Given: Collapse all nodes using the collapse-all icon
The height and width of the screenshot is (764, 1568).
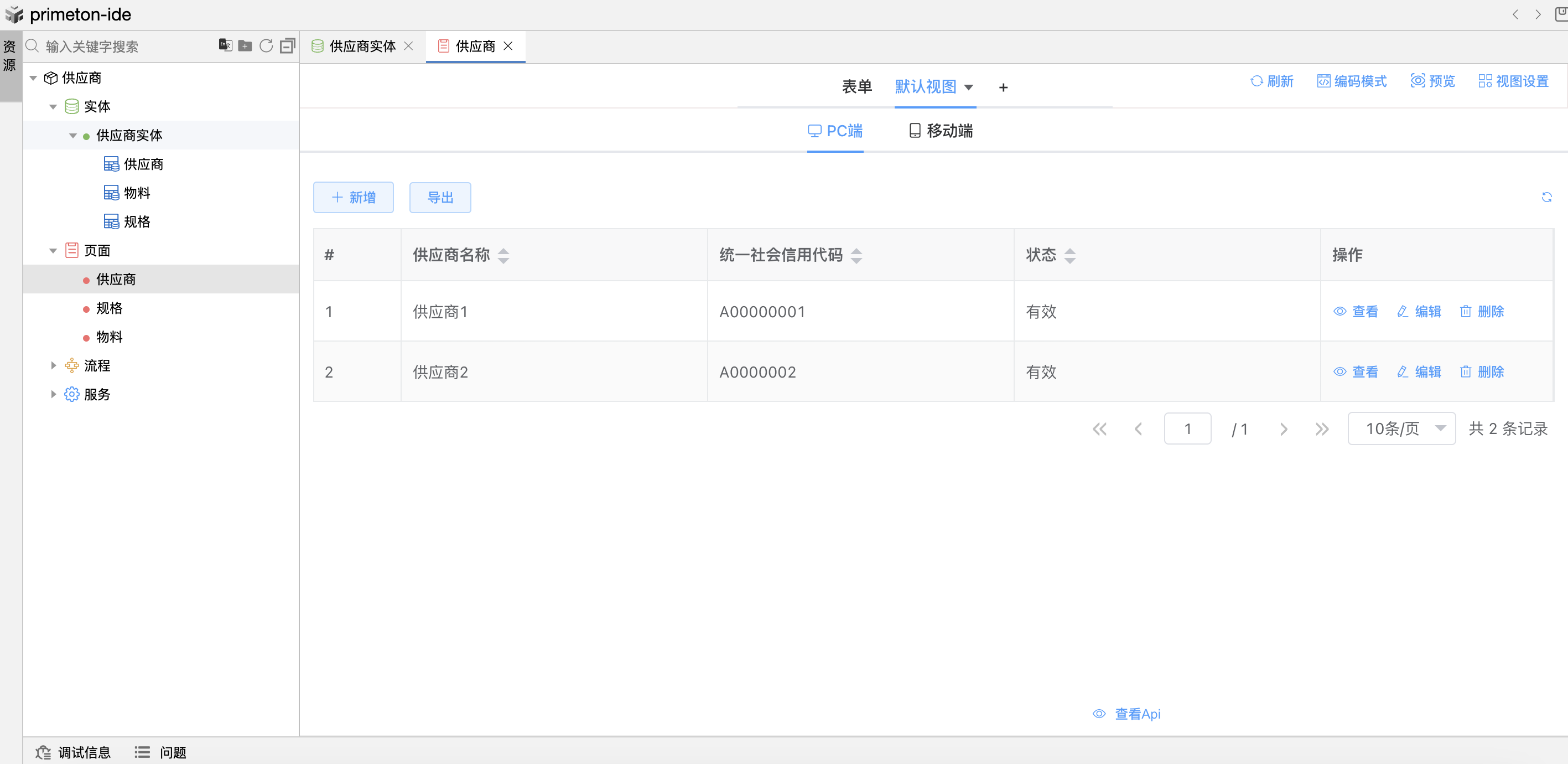Looking at the screenshot, I should (x=287, y=46).
